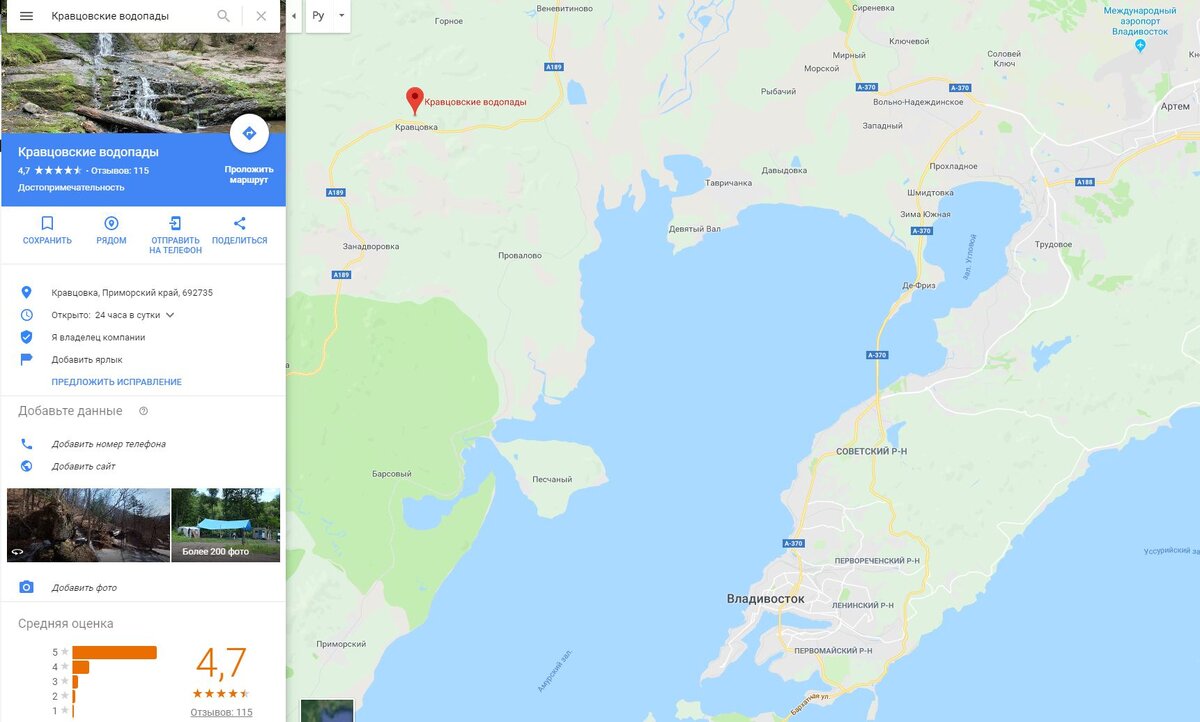Click Добавить ярлык option
1200x722 pixels.
[87, 359]
